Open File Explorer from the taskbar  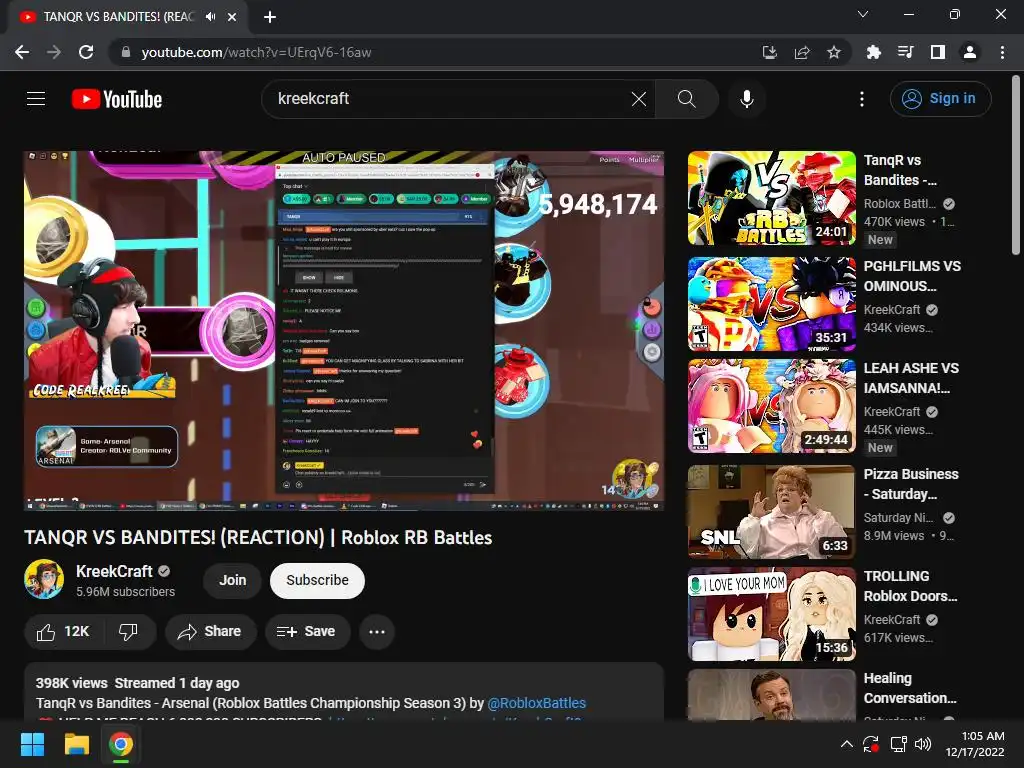pos(76,744)
